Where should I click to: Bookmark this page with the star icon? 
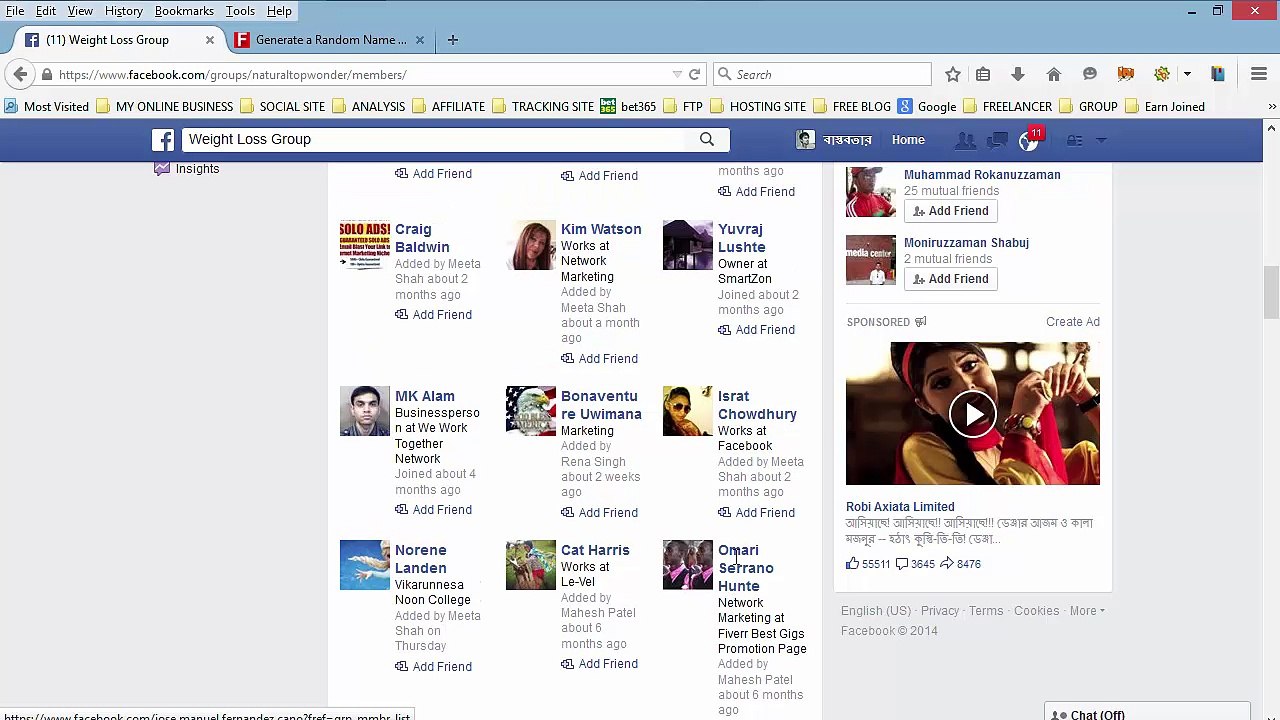pyautogui.click(x=953, y=74)
